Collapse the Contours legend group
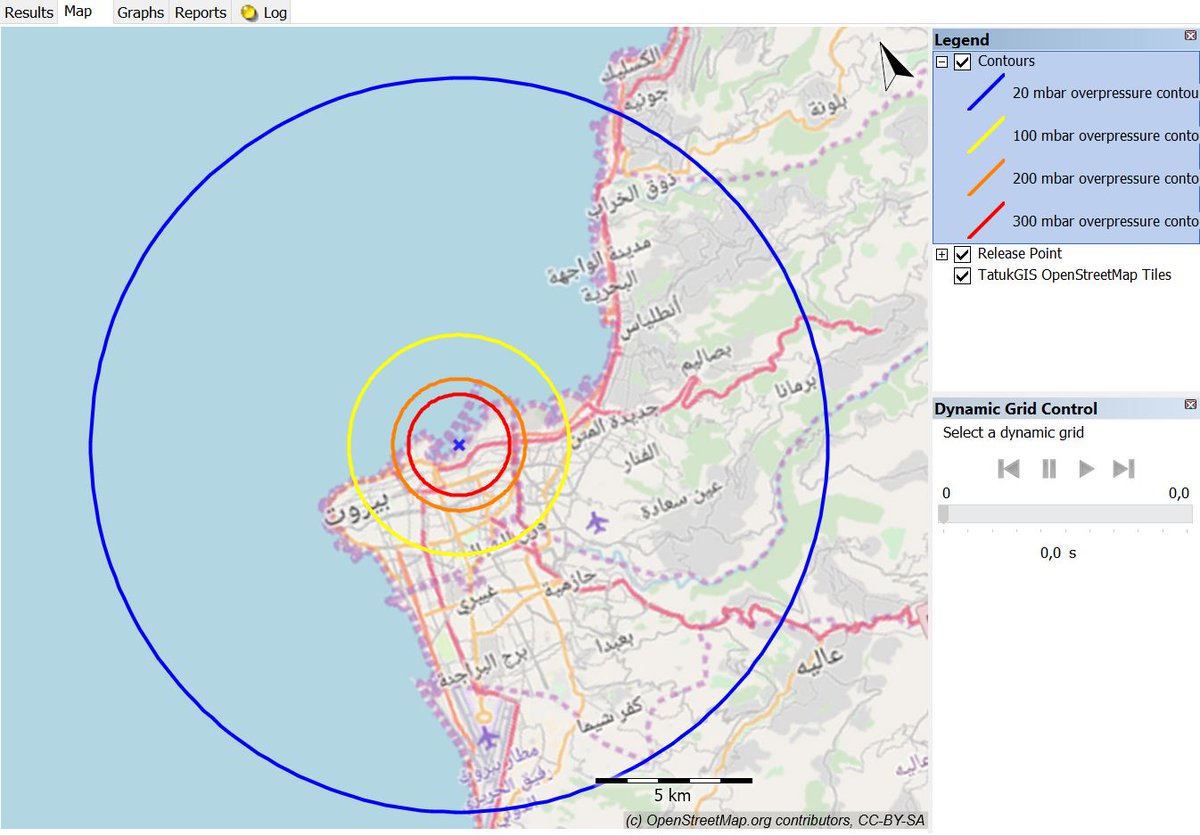The height and width of the screenshot is (836, 1200). tap(941, 62)
